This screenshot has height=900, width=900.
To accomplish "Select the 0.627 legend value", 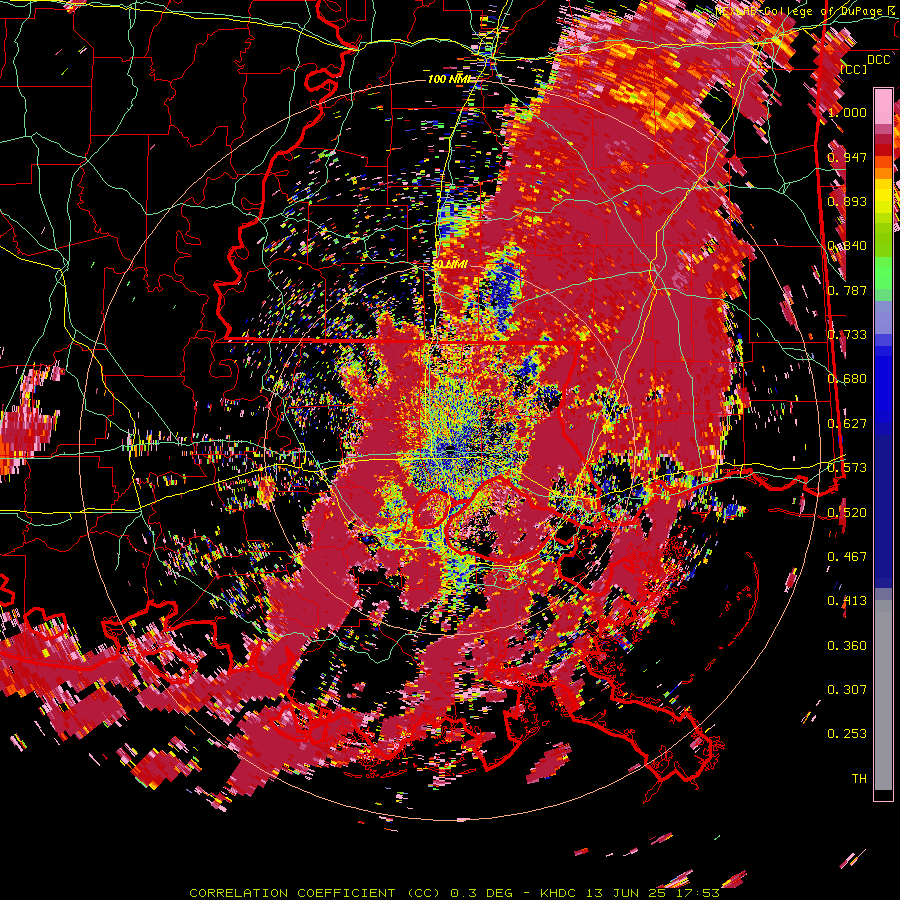I will coord(847,424).
